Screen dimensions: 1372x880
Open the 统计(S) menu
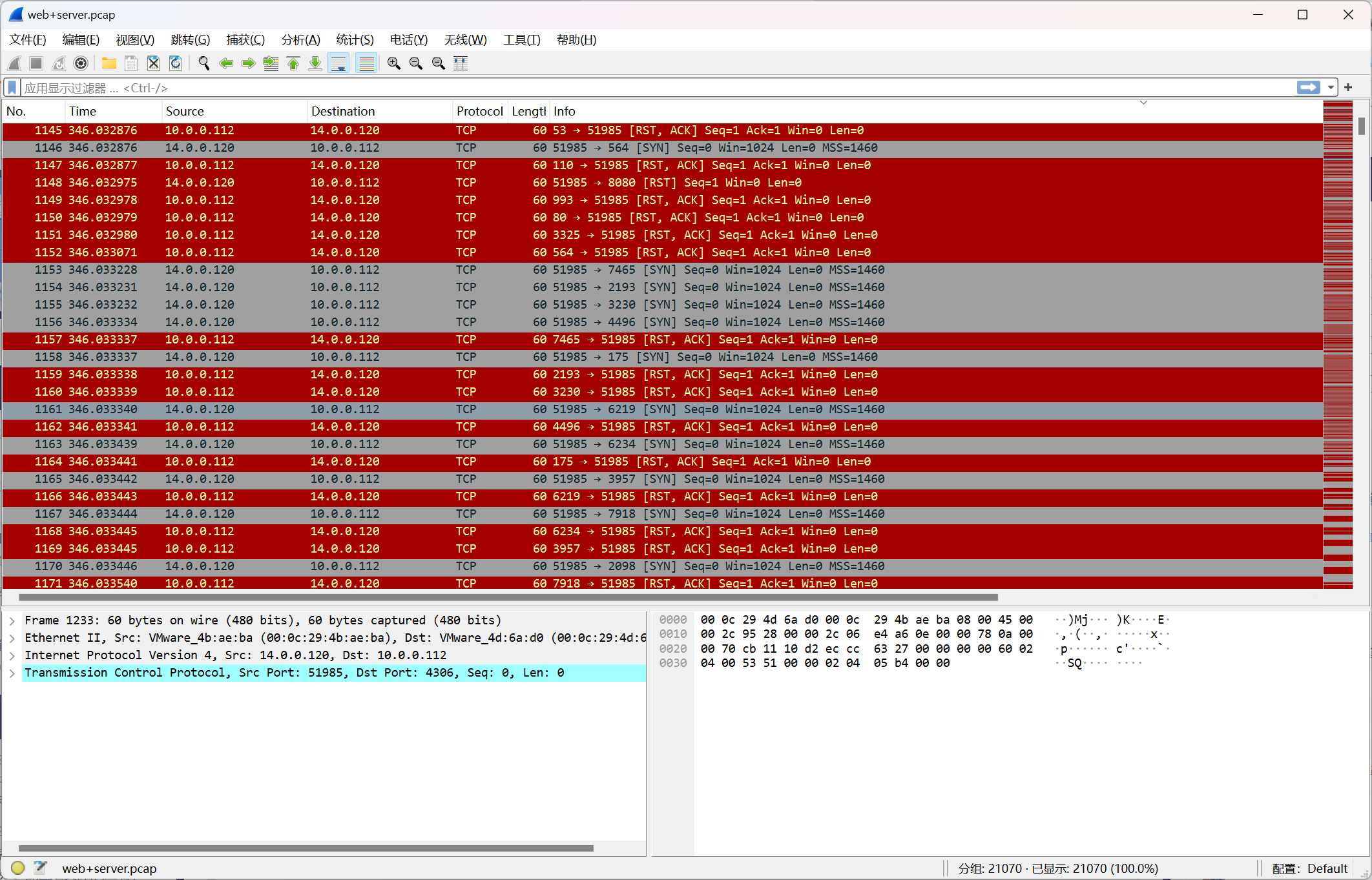pos(355,40)
